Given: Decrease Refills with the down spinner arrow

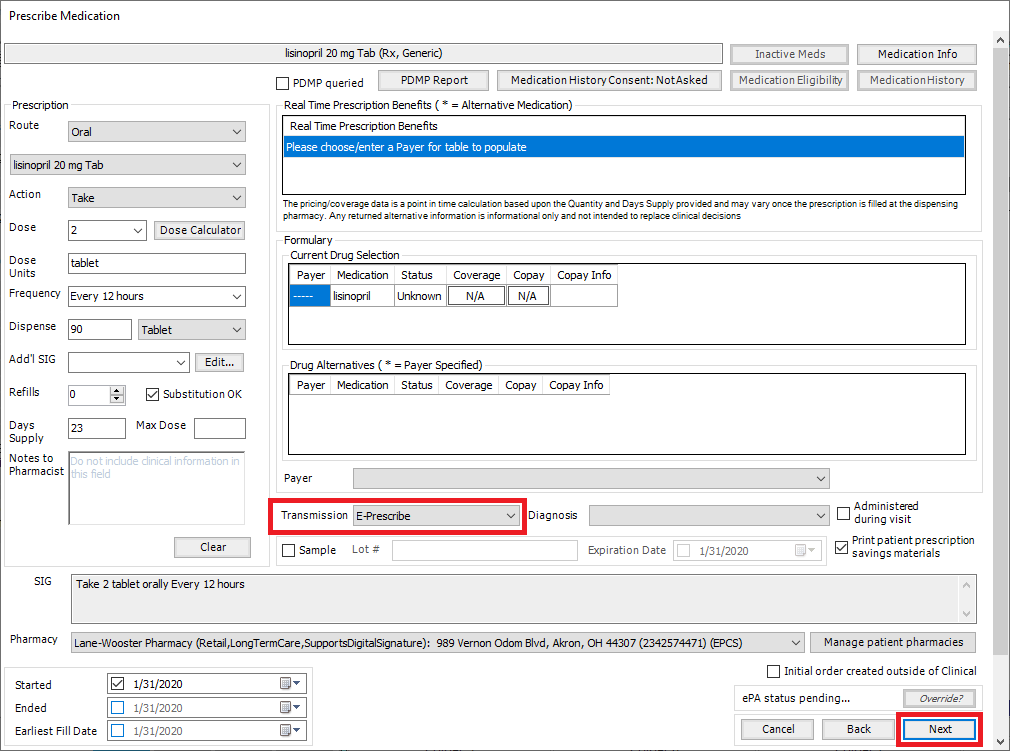Looking at the screenshot, I should click(117, 399).
